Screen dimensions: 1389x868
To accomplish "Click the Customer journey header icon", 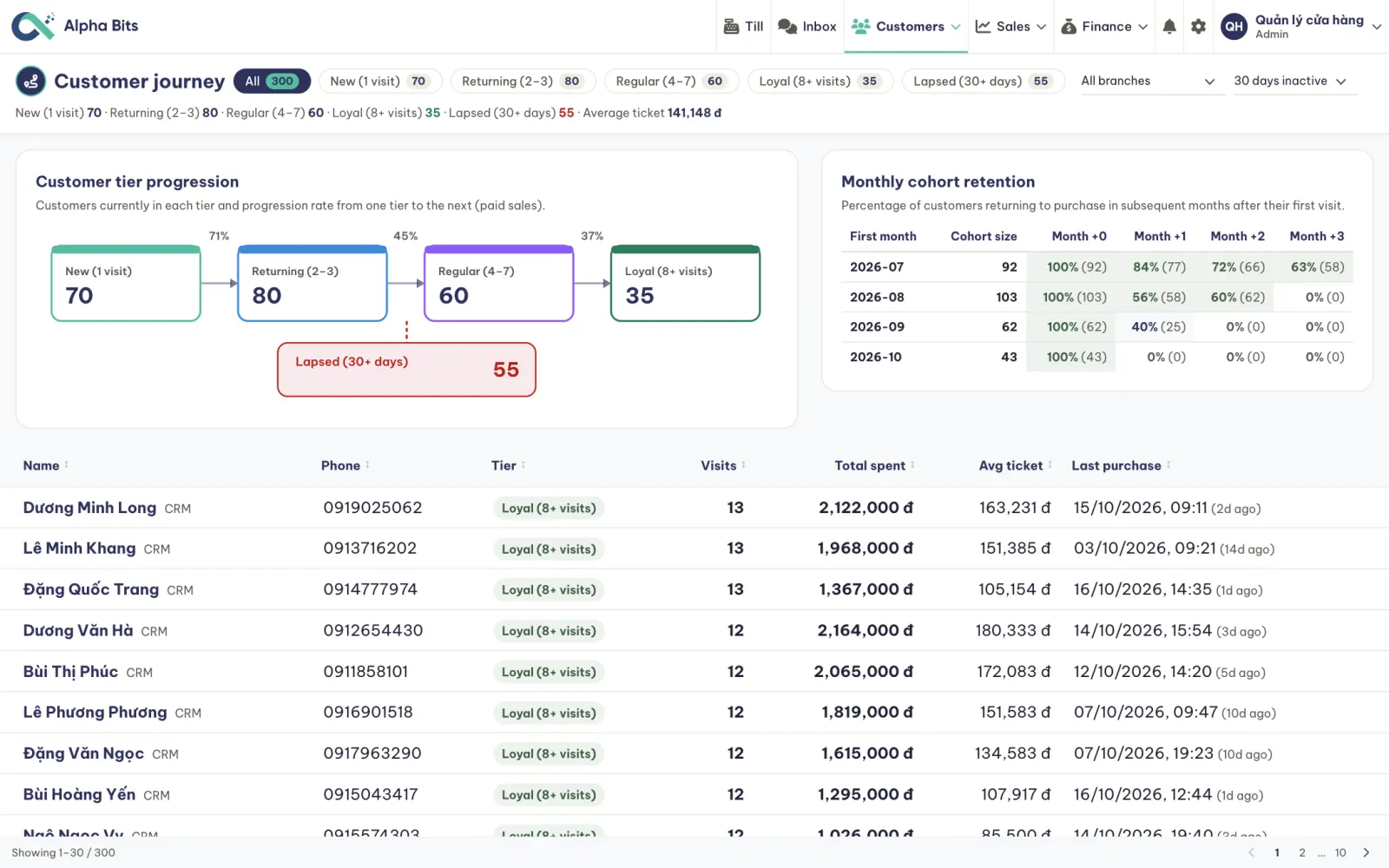I will (x=31, y=82).
